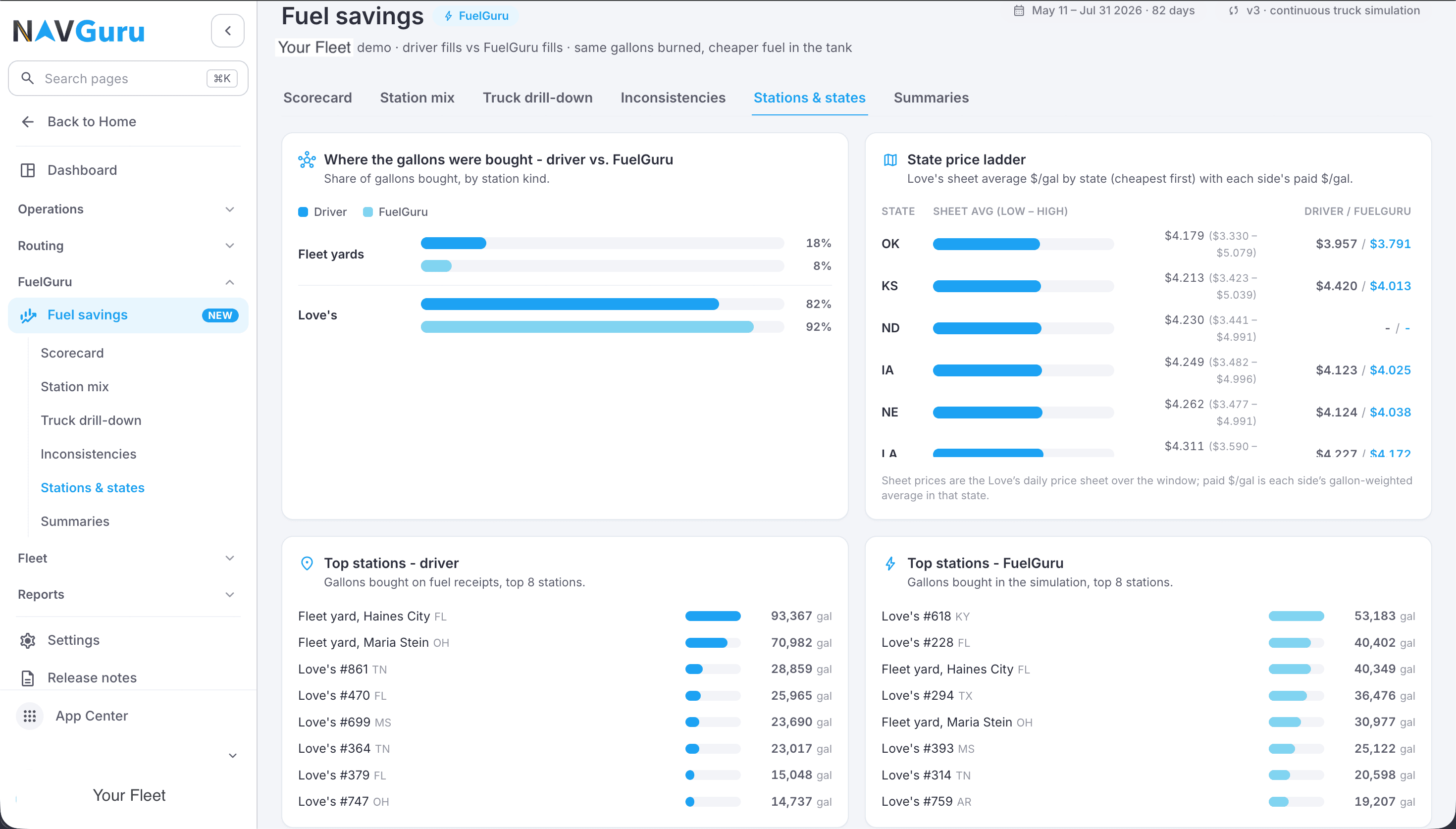Open the Inconsistencies tab

point(673,98)
